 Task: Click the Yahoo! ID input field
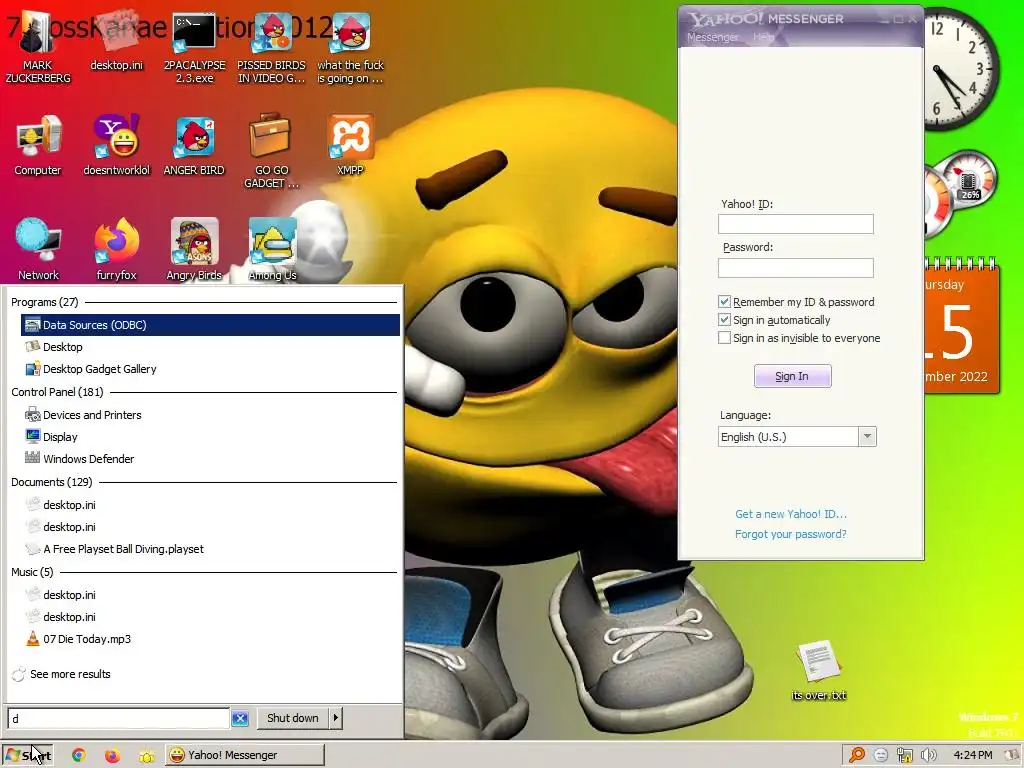[x=795, y=224]
